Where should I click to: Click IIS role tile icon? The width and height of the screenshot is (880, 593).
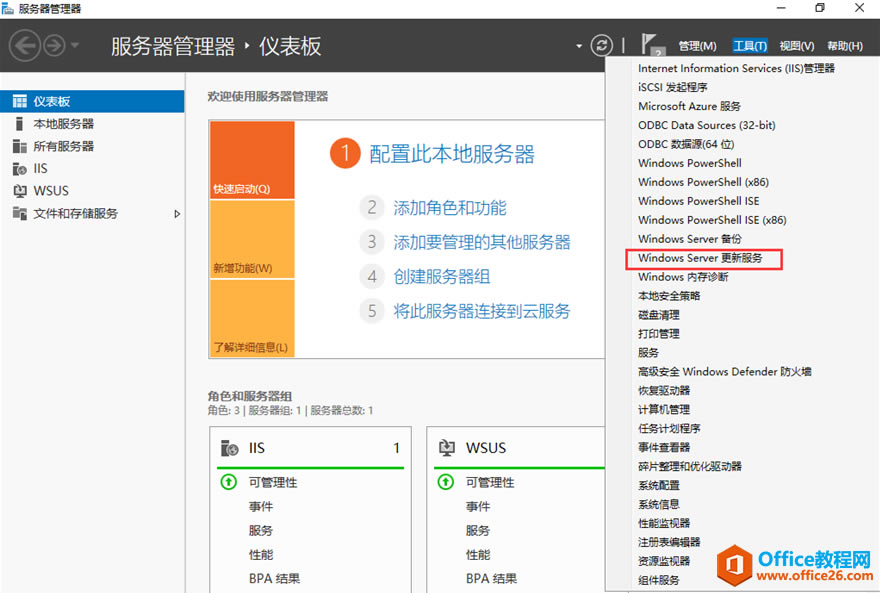pyautogui.click(x=230, y=448)
